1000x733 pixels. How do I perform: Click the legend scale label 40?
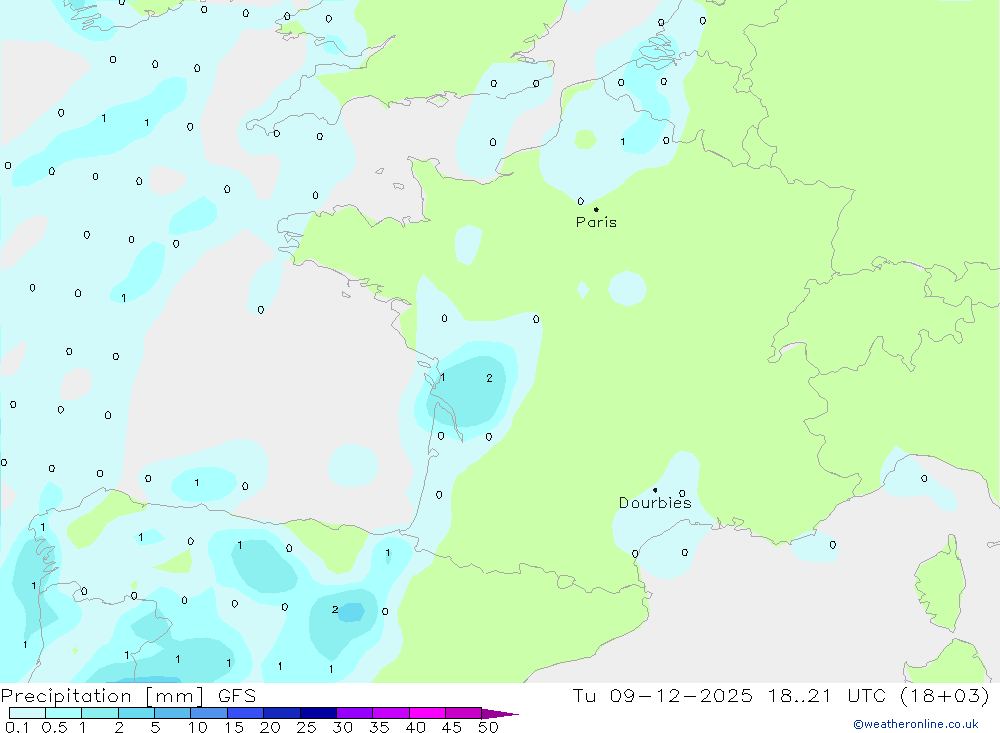(416, 727)
